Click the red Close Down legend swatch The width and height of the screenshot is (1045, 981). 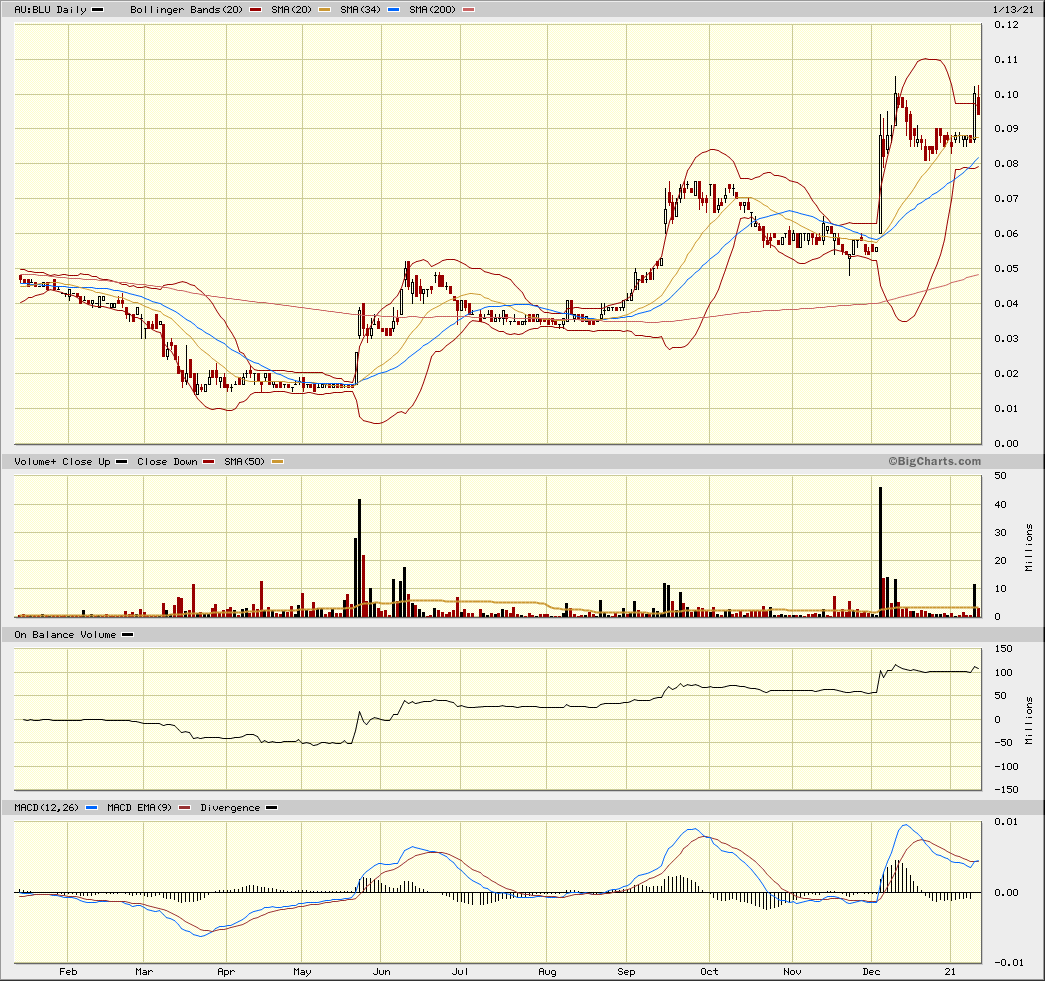[209, 461]
